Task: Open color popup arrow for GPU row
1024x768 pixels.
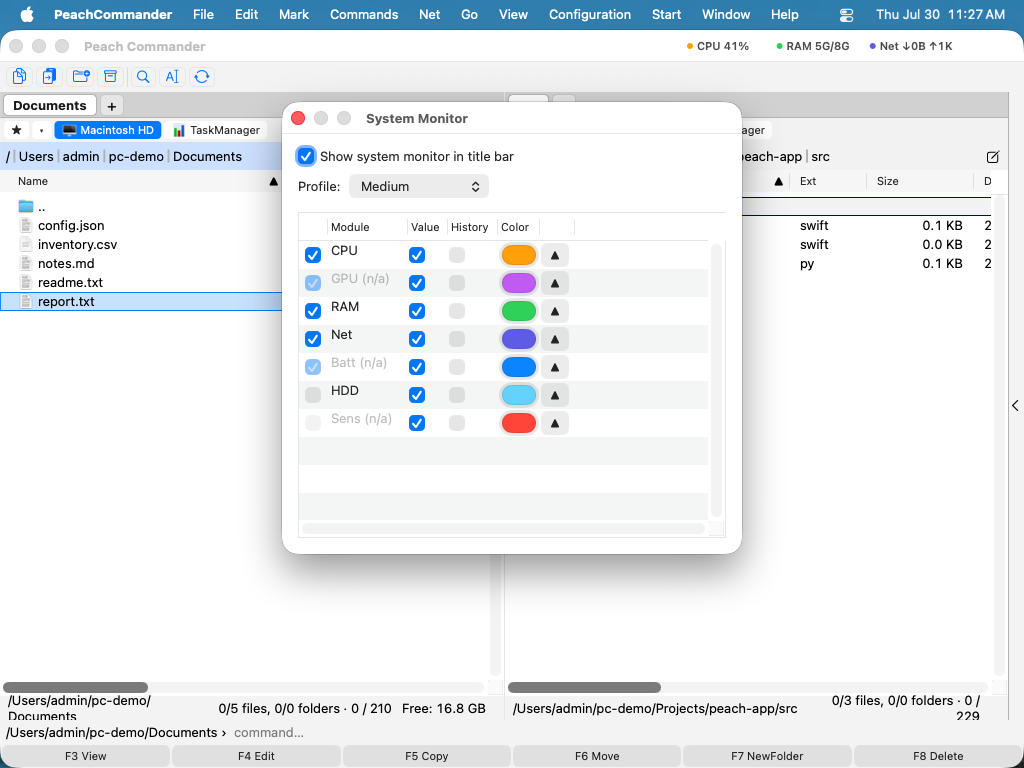Action: point(554,283)
